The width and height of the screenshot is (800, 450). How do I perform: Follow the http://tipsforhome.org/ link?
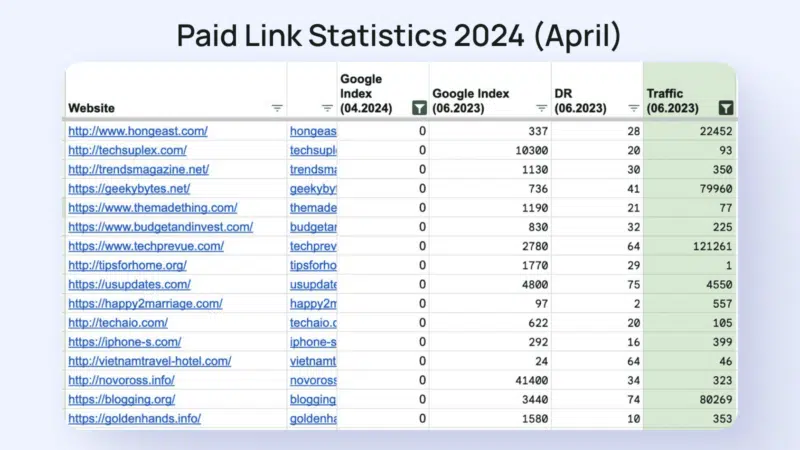(128, 265)
